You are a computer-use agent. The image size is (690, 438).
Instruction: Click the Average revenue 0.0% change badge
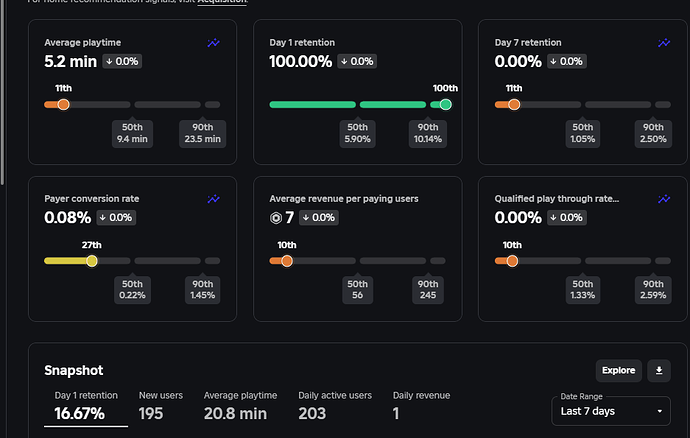(319, 217)
